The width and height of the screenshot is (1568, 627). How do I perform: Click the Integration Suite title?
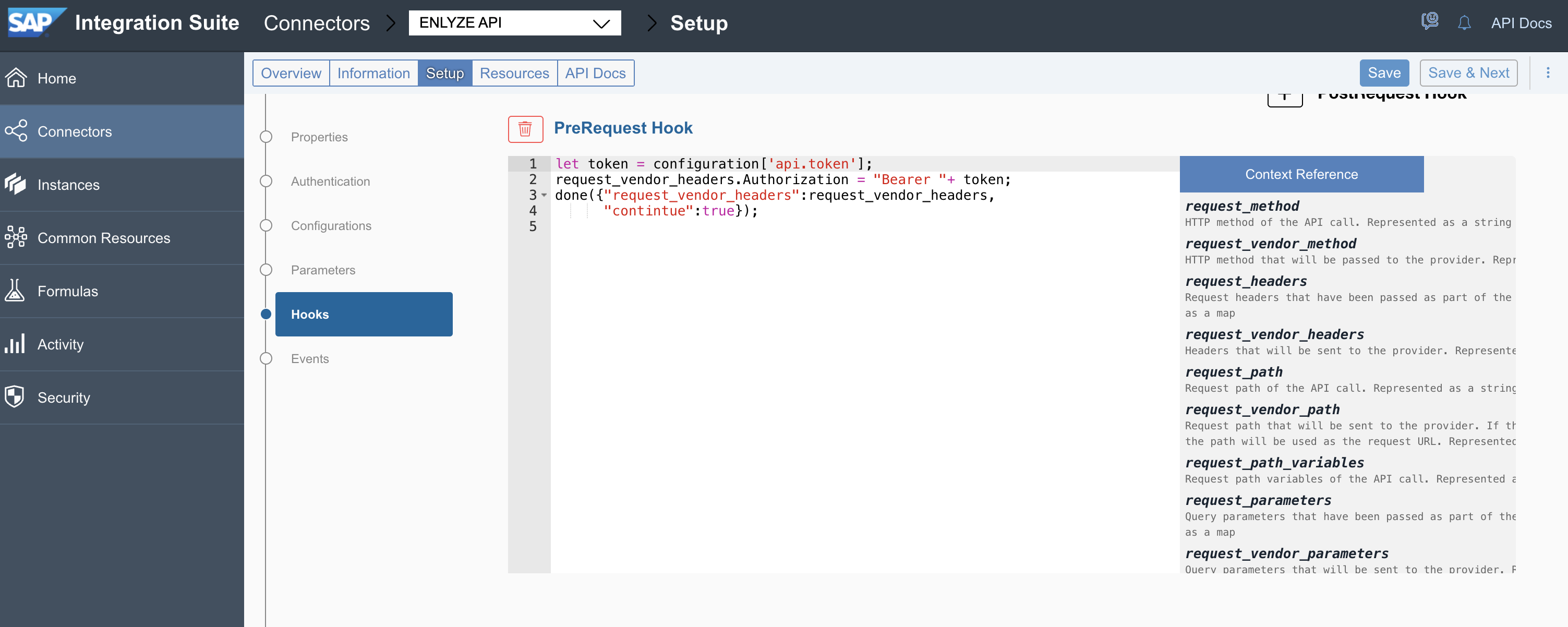click(157, 22)
